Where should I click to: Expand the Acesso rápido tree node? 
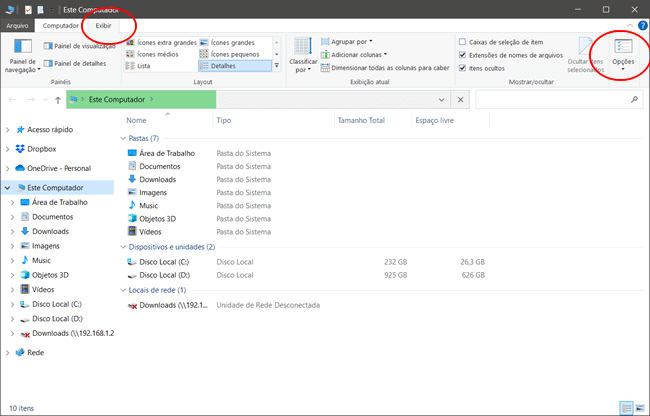(9, 130)
